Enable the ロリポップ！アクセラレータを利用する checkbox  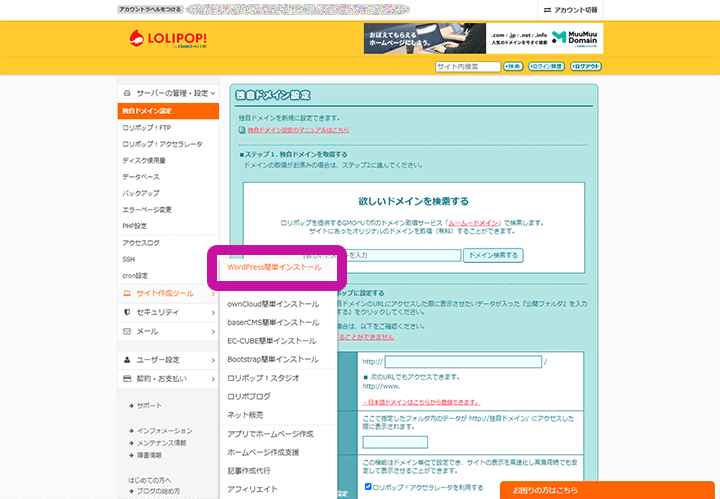368,487
